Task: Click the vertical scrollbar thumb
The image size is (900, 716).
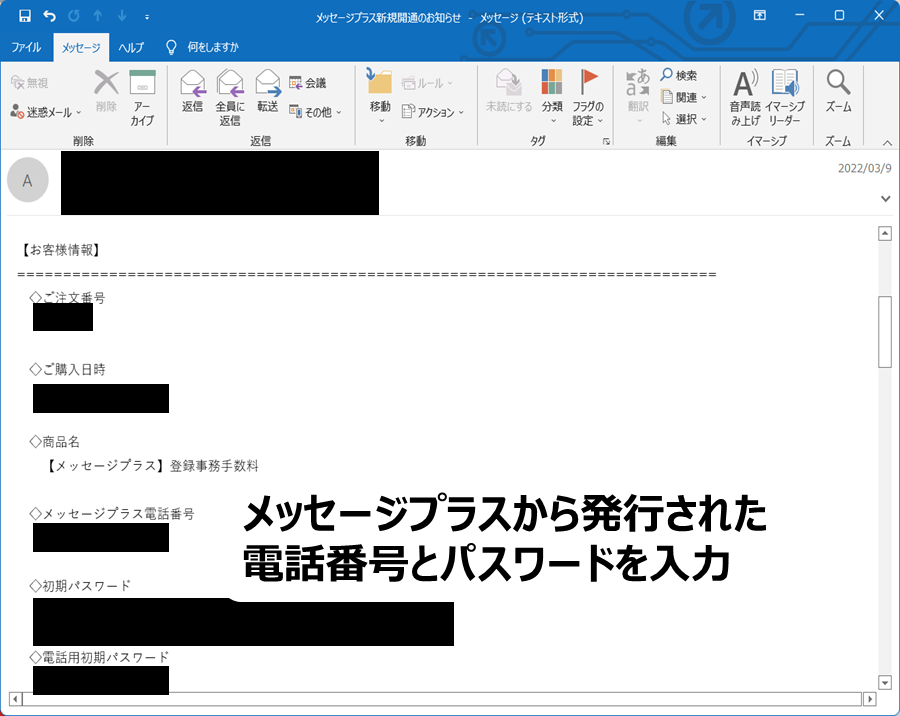Action: tap(885, 332)
